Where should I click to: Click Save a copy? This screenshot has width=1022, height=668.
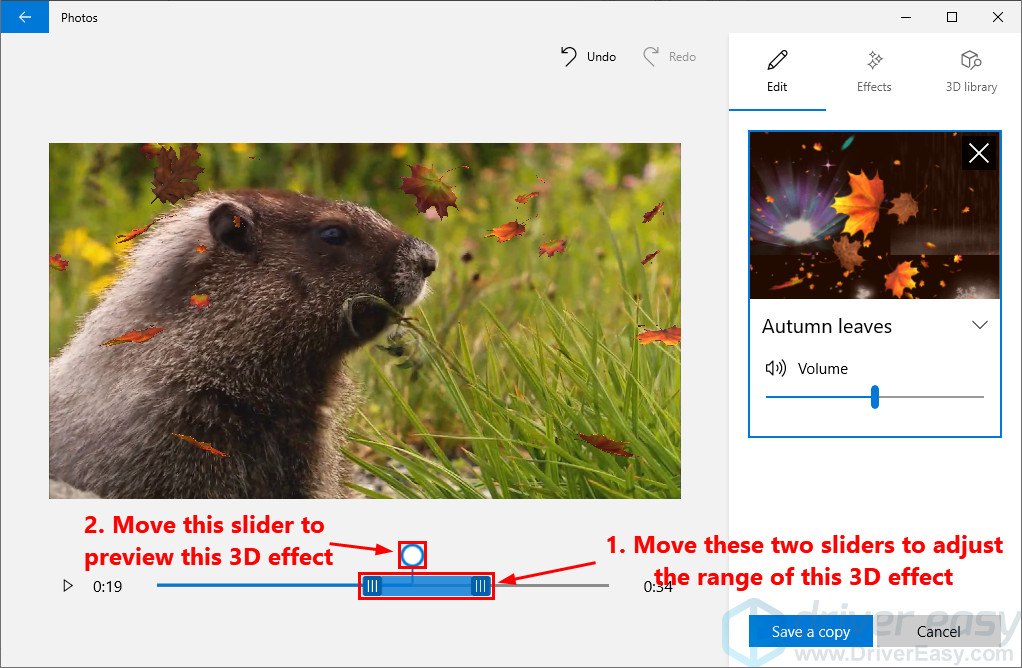coord(810,631)
